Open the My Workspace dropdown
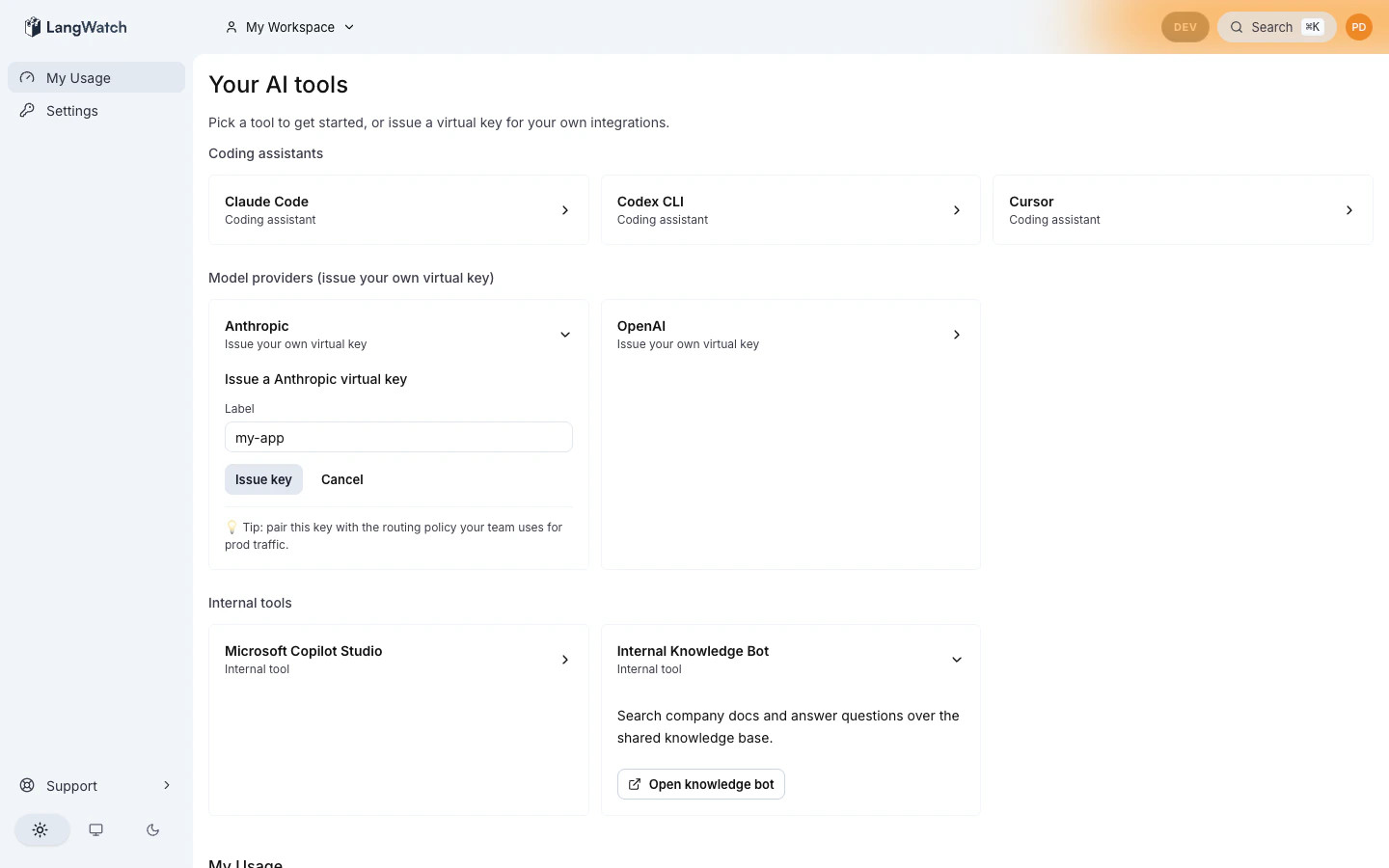The height and width of the screenshot is (868, 1389). pyautogui.click(x=290, y=27)
